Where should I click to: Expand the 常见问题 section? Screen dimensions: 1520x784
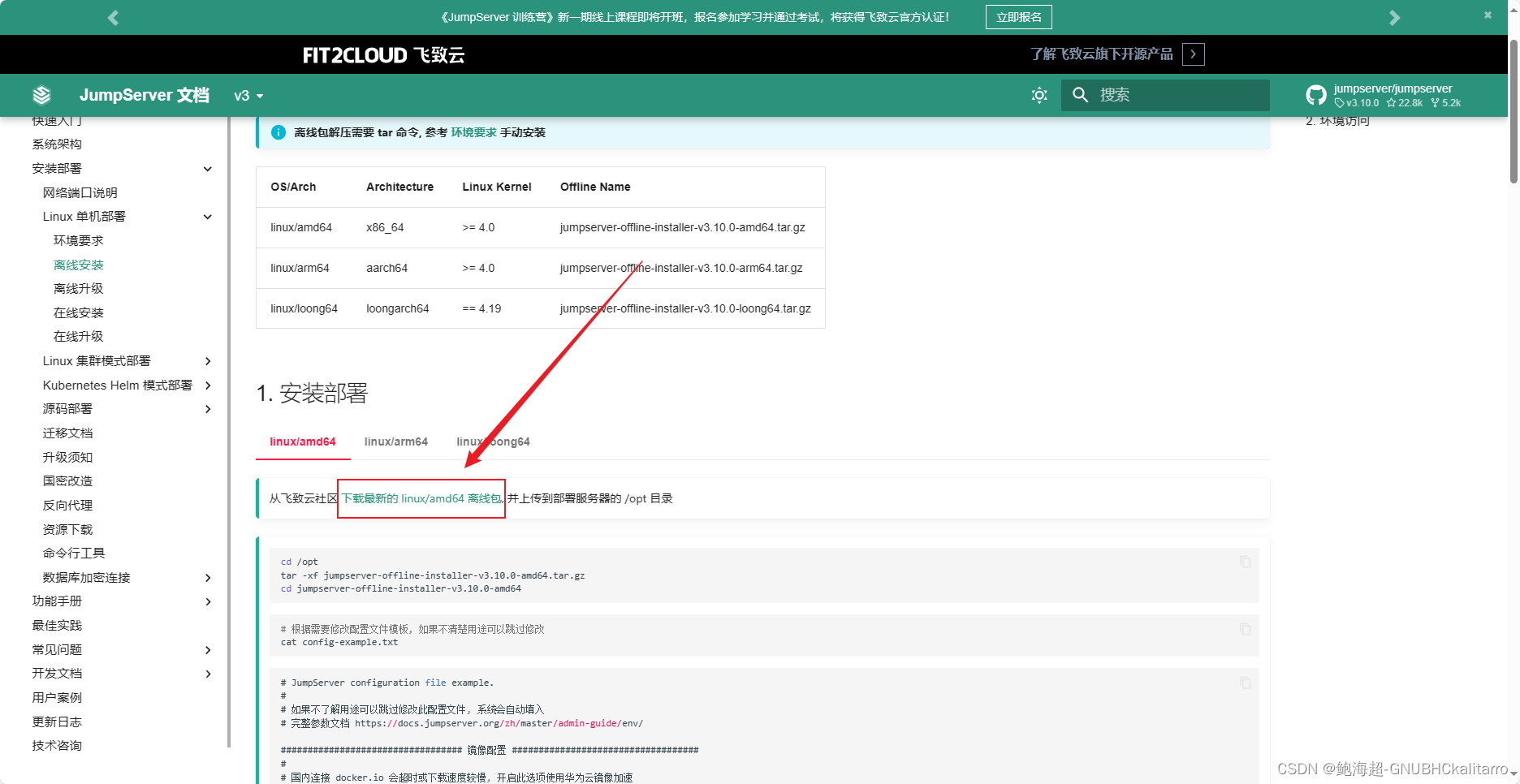tap(208, 650)
